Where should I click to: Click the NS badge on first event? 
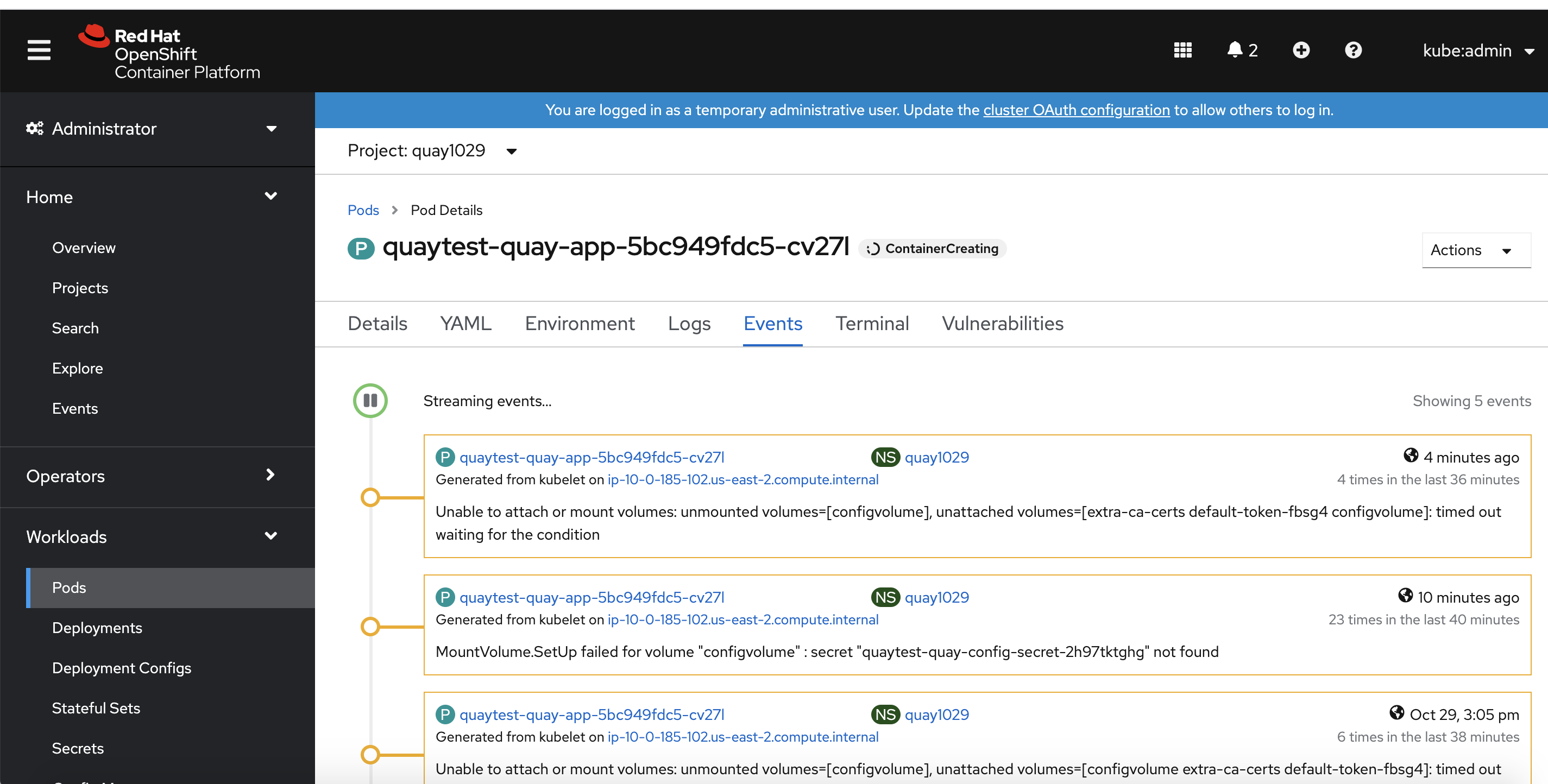tap(885, 457)
